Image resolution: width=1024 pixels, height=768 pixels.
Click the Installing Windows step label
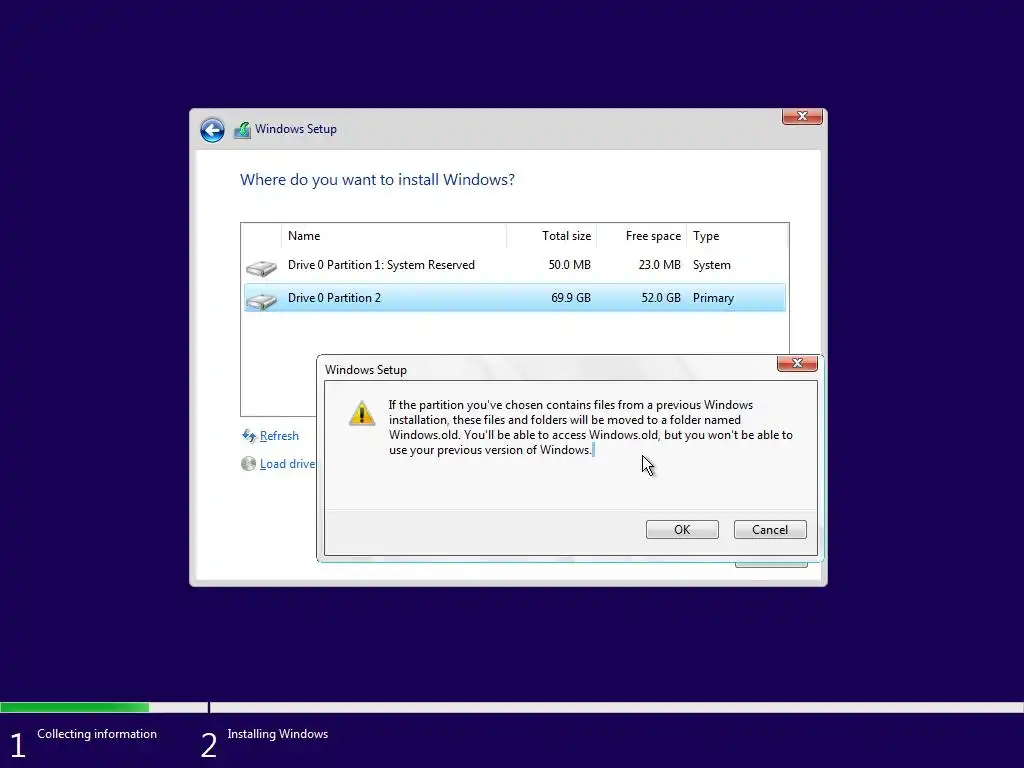click(278, 734)
